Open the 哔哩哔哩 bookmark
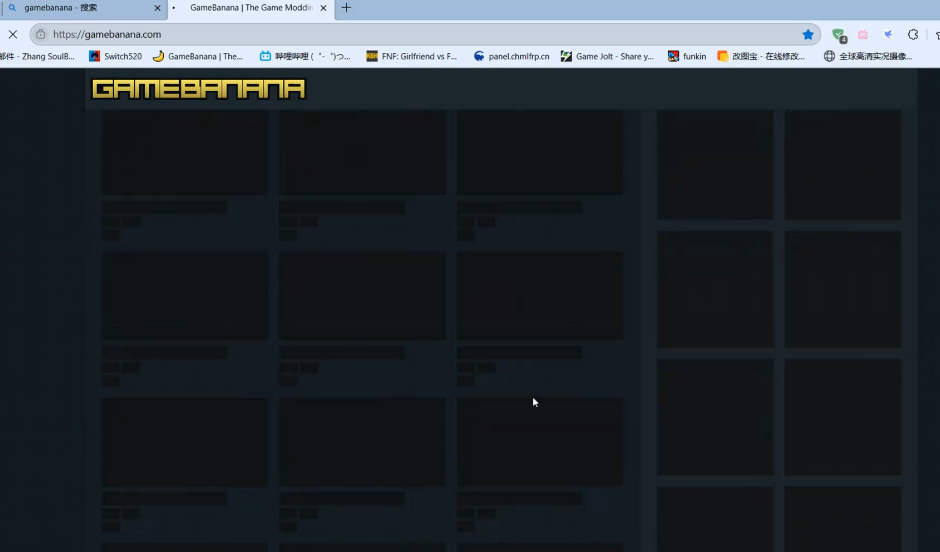This screenshot has height=552, width=940. pos(305,56)
